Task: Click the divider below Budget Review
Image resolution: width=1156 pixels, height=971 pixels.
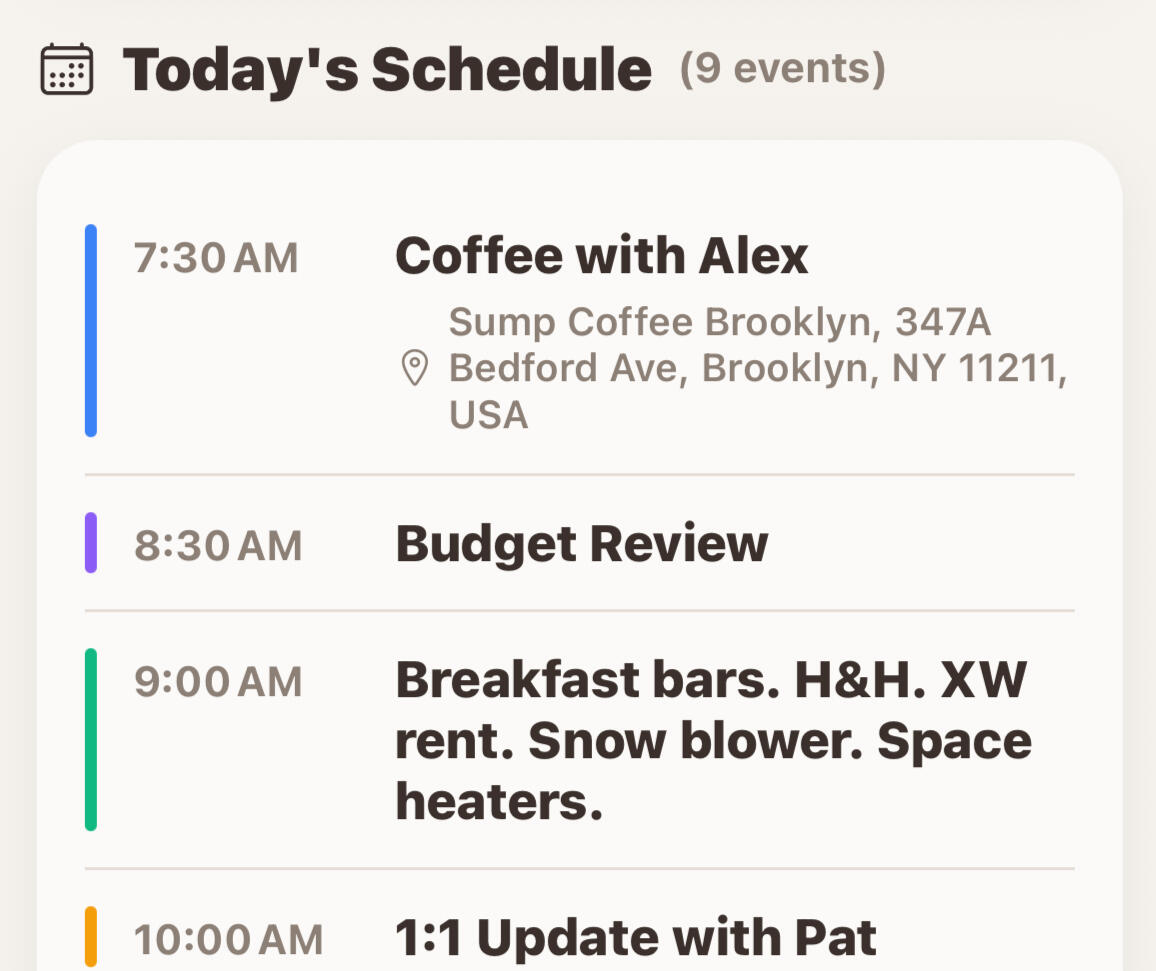Action: 580,610
